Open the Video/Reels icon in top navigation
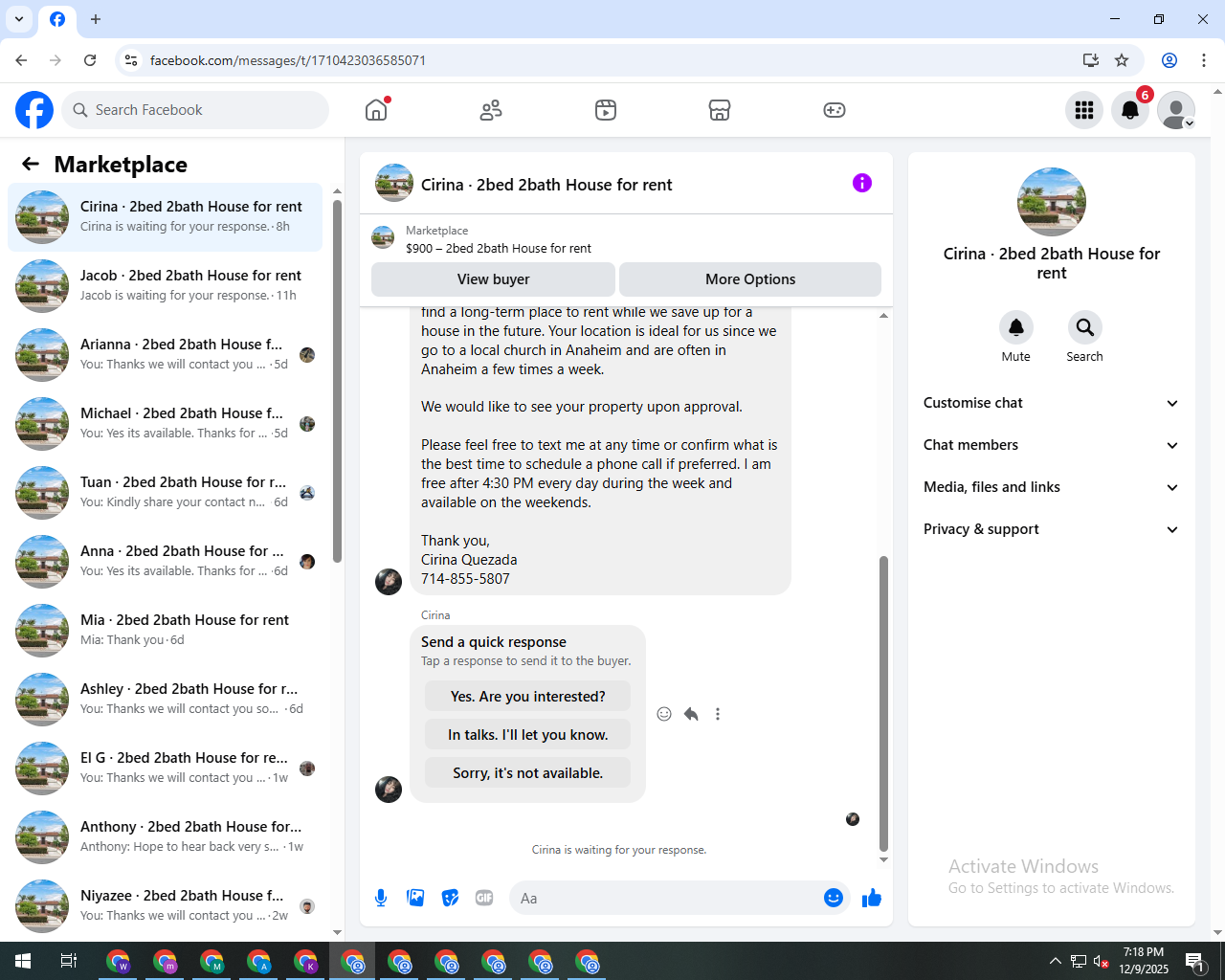 pyautogui.click(x=606, y=110)
